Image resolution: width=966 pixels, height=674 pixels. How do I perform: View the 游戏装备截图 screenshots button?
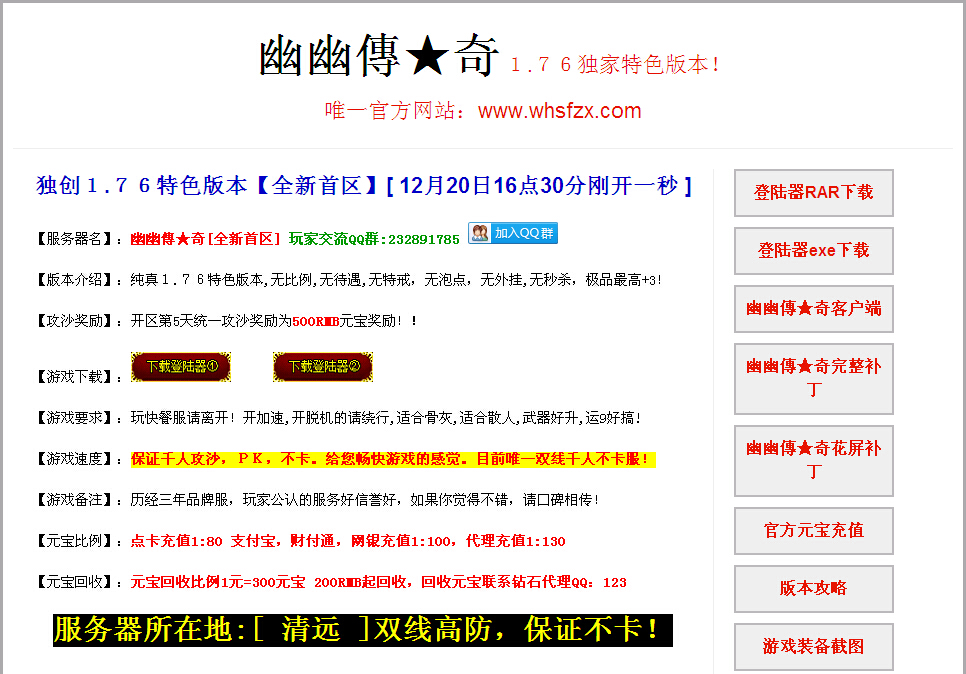[813, 647]
